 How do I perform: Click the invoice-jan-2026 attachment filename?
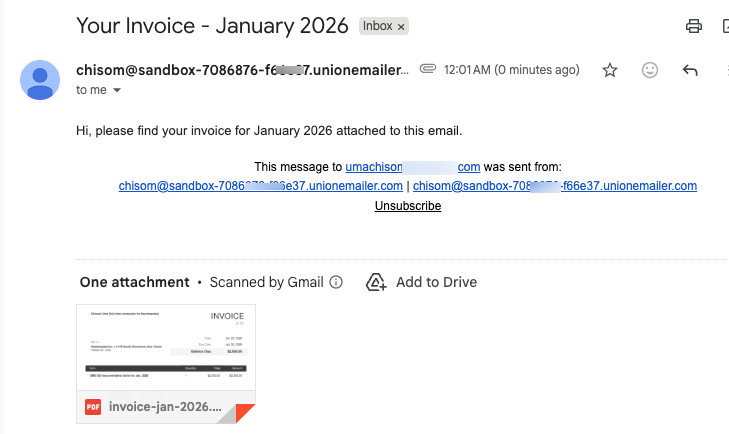[x=165, y=407]
